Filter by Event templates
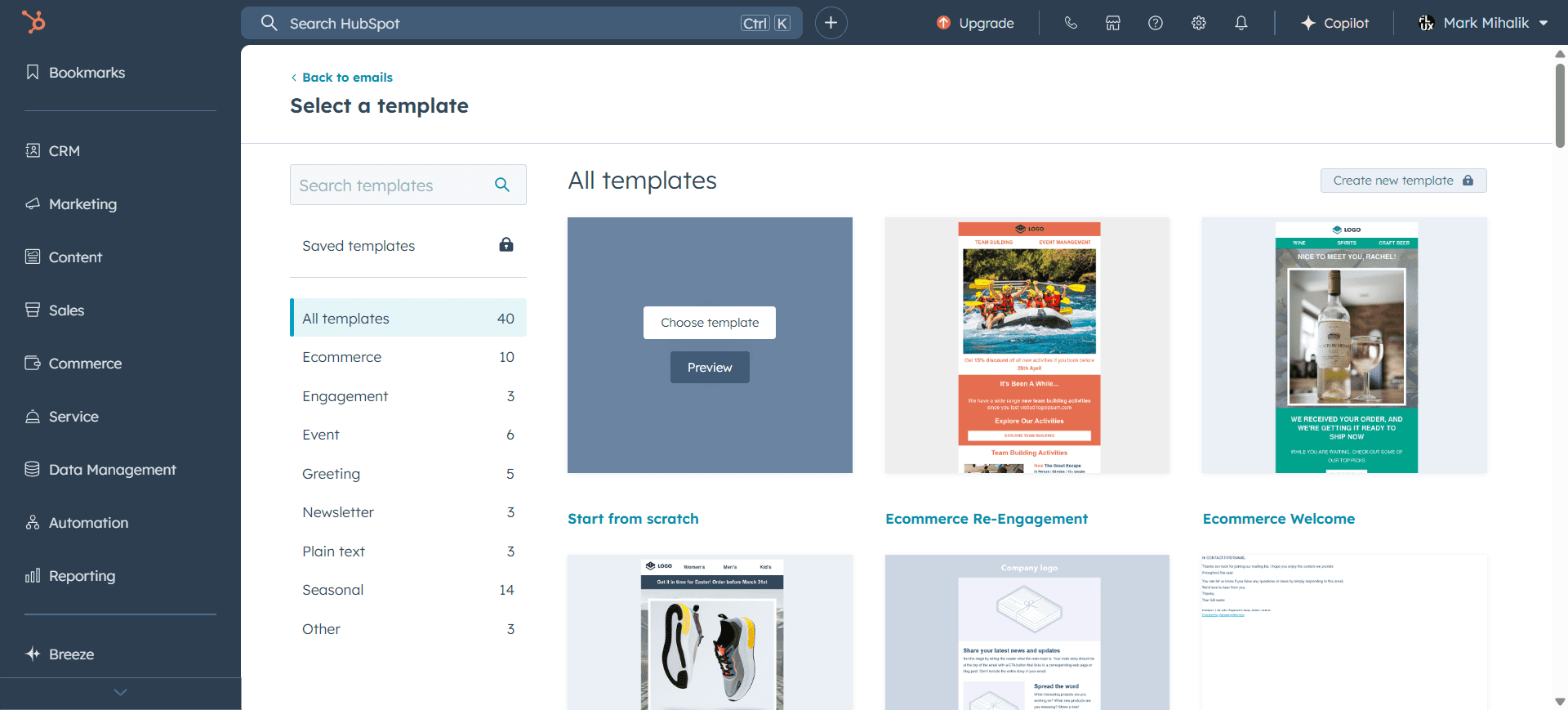The image size is (1568, 710). point(408,435)
